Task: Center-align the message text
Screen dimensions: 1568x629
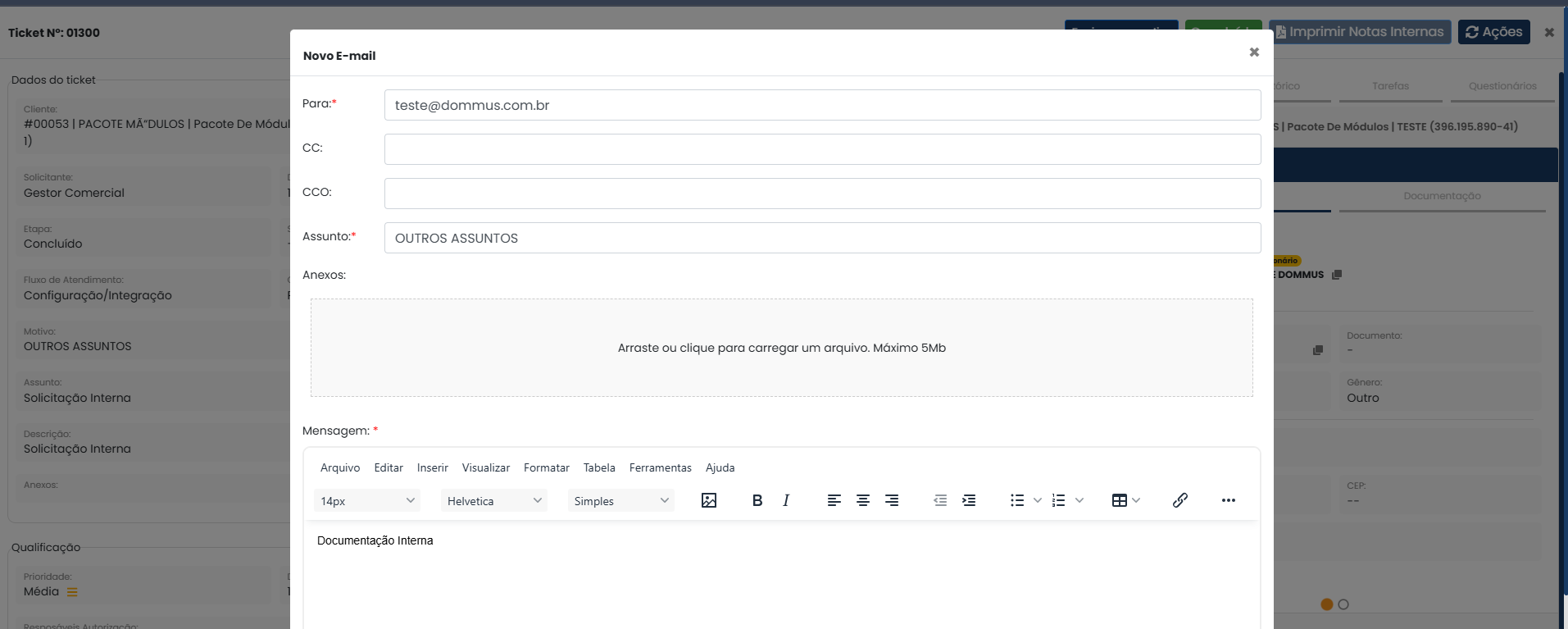Action: tap(863, 500)
